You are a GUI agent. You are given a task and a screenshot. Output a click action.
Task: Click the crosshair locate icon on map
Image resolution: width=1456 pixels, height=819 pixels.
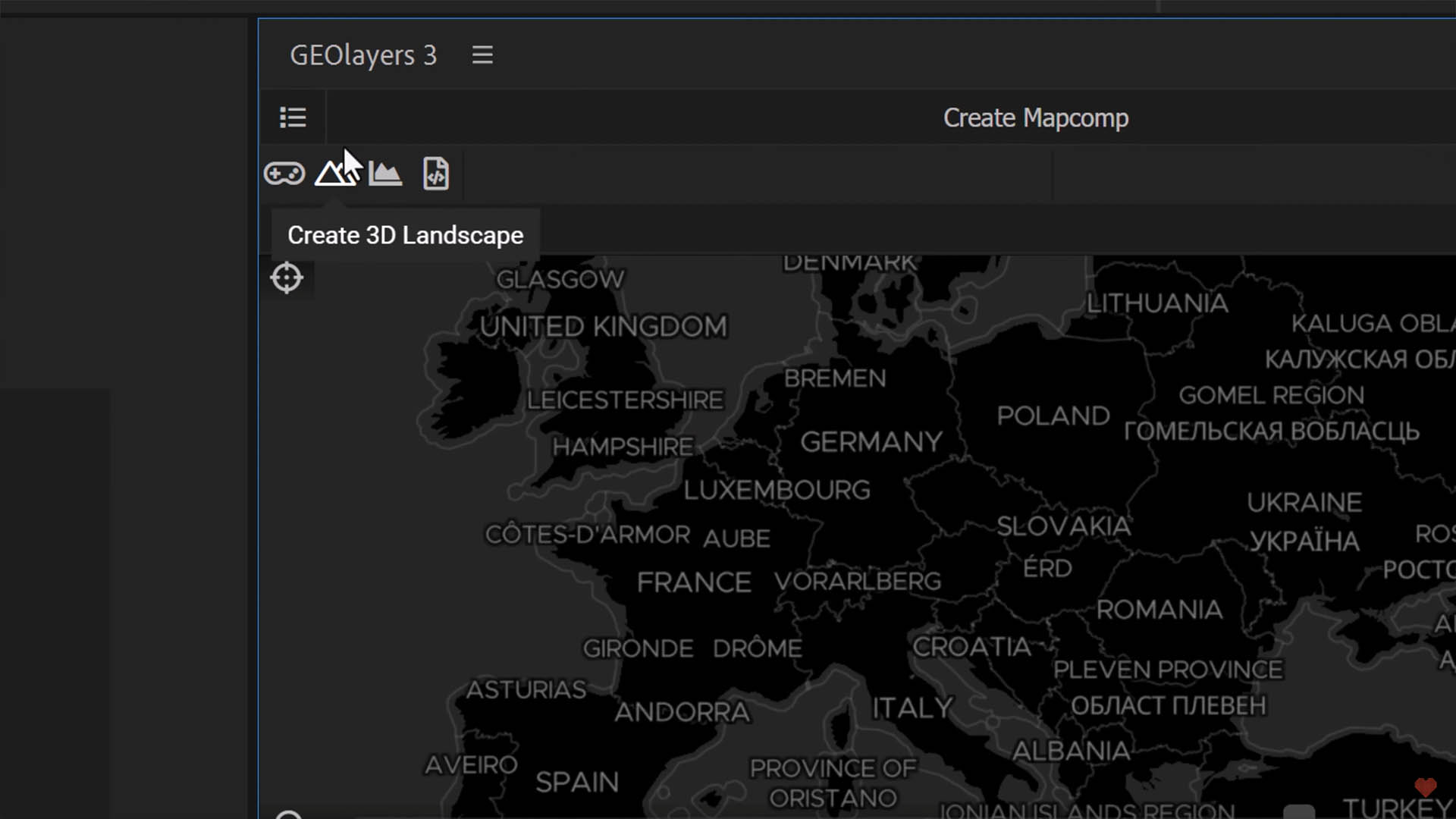point(287,278)
